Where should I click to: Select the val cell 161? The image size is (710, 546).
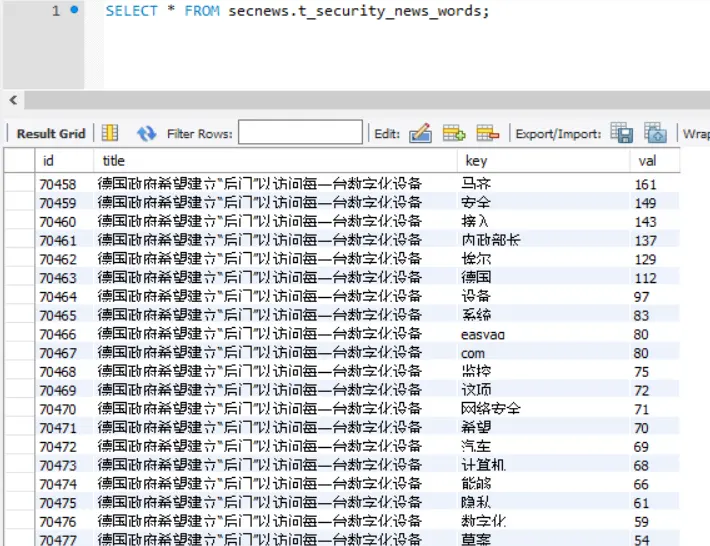[655, 184]
